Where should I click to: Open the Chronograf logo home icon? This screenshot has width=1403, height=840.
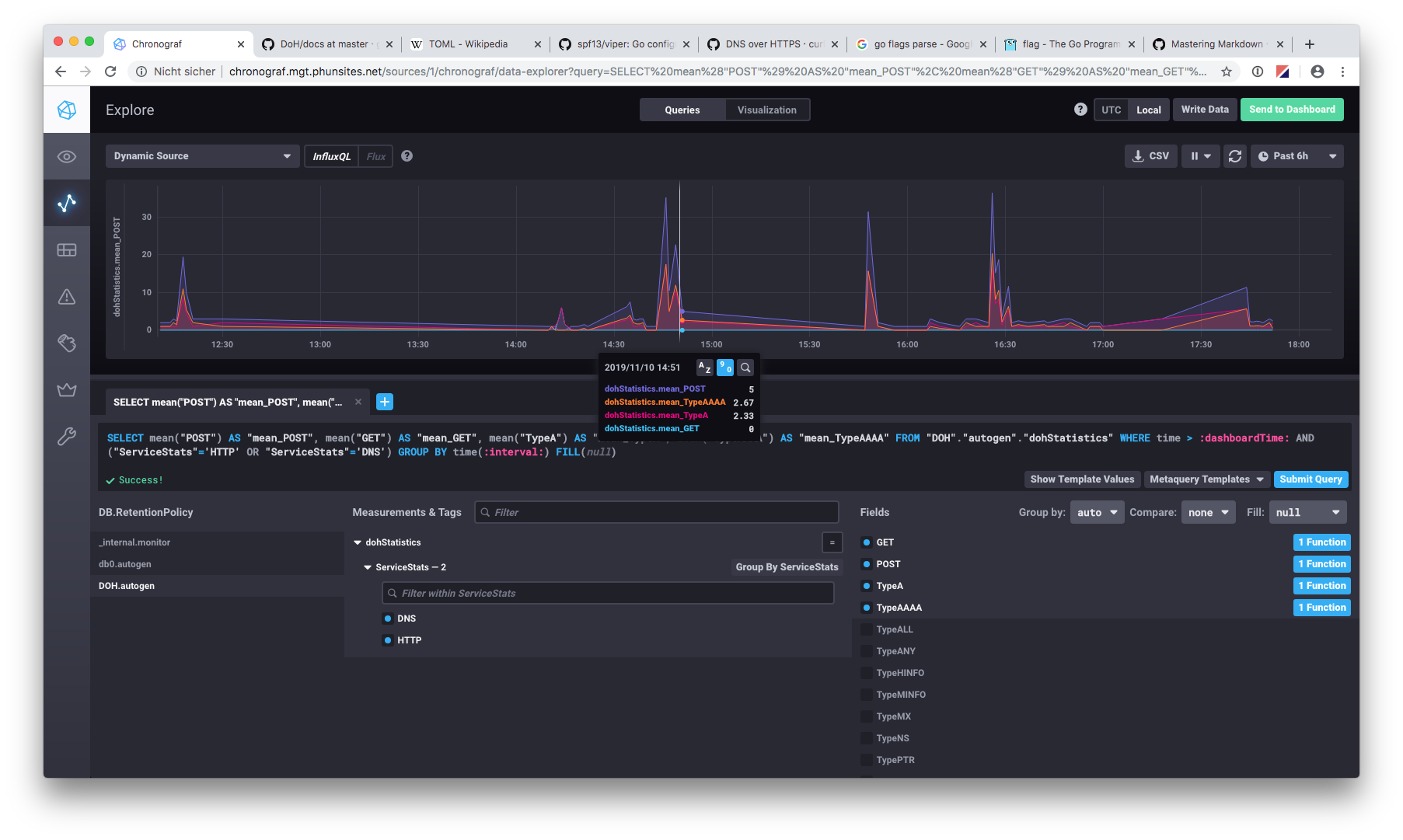(67, 110)
